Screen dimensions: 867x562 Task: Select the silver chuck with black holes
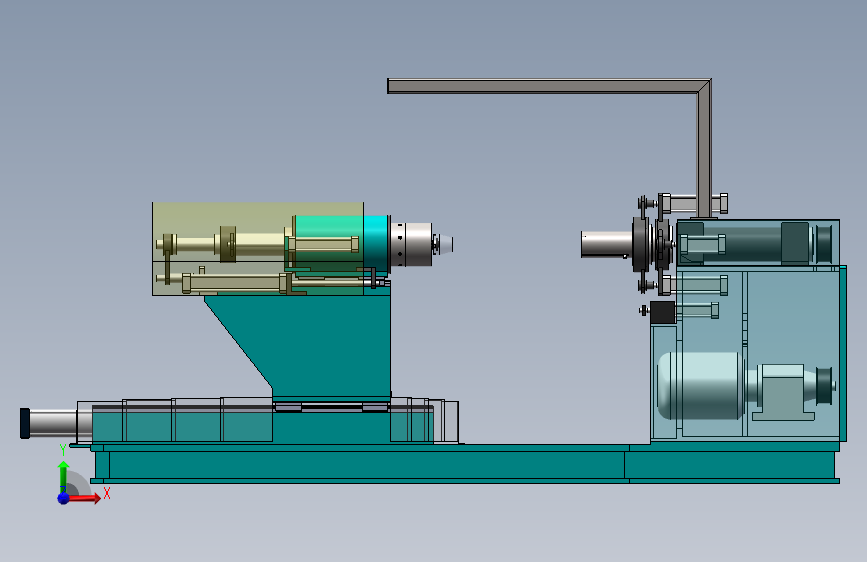tap(411, 244)
